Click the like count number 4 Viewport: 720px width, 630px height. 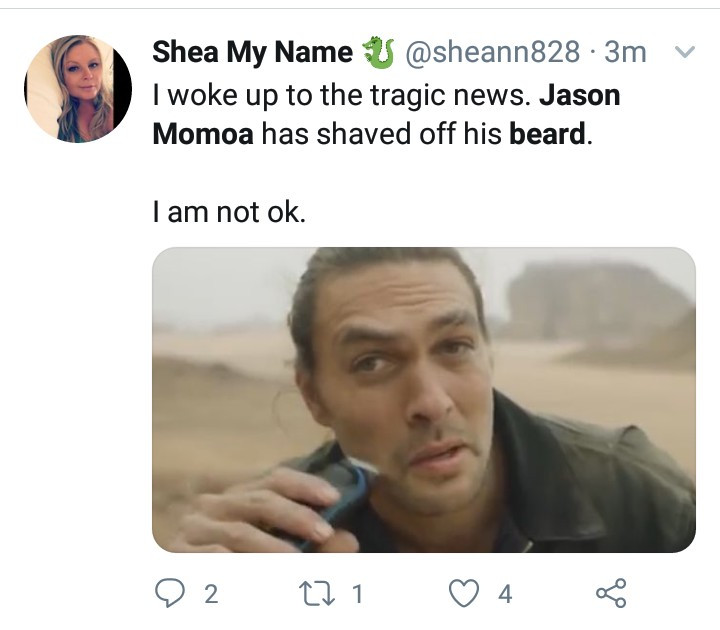[504, 594]
